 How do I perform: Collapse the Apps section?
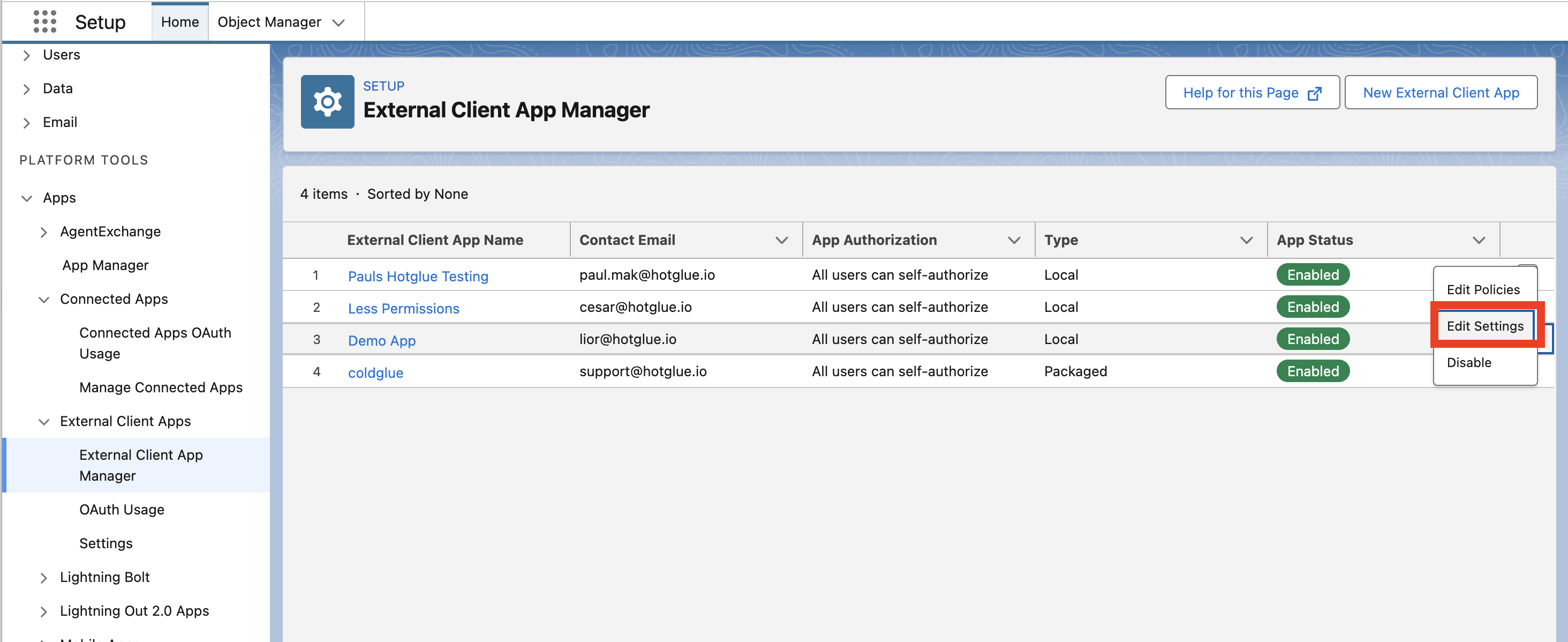click(26, 199)
